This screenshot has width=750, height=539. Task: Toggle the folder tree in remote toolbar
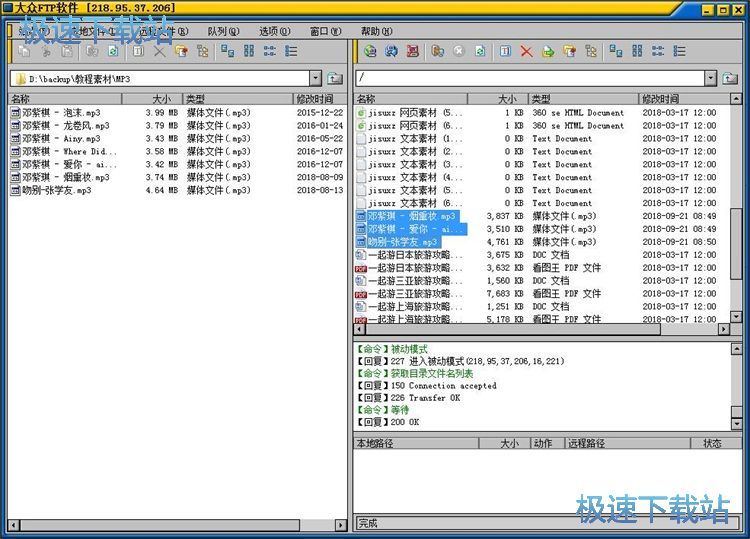click(x=591, y=51)
